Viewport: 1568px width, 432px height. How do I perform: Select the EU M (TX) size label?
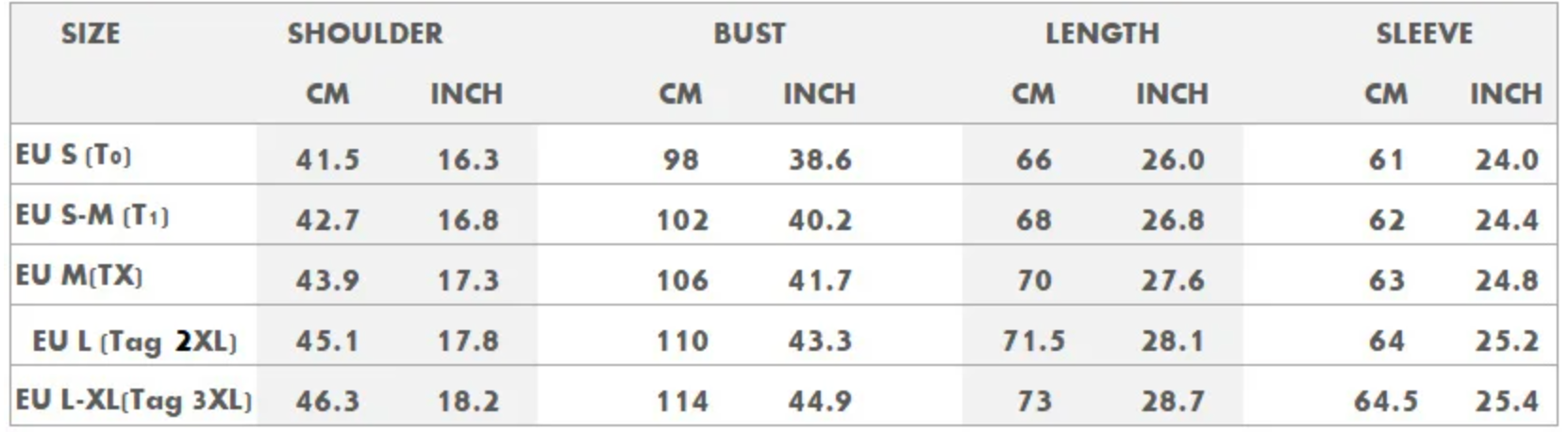pyautogui.click(x=79, y=276)
